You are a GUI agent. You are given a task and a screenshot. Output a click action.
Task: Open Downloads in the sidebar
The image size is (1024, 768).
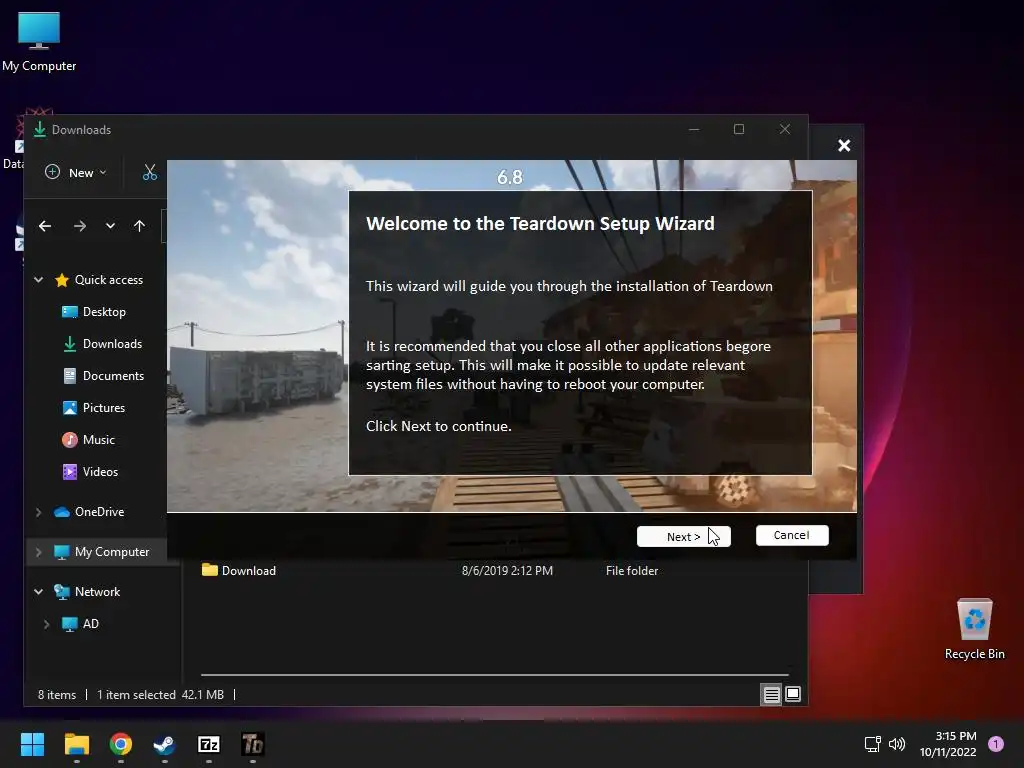click(112, 344)
